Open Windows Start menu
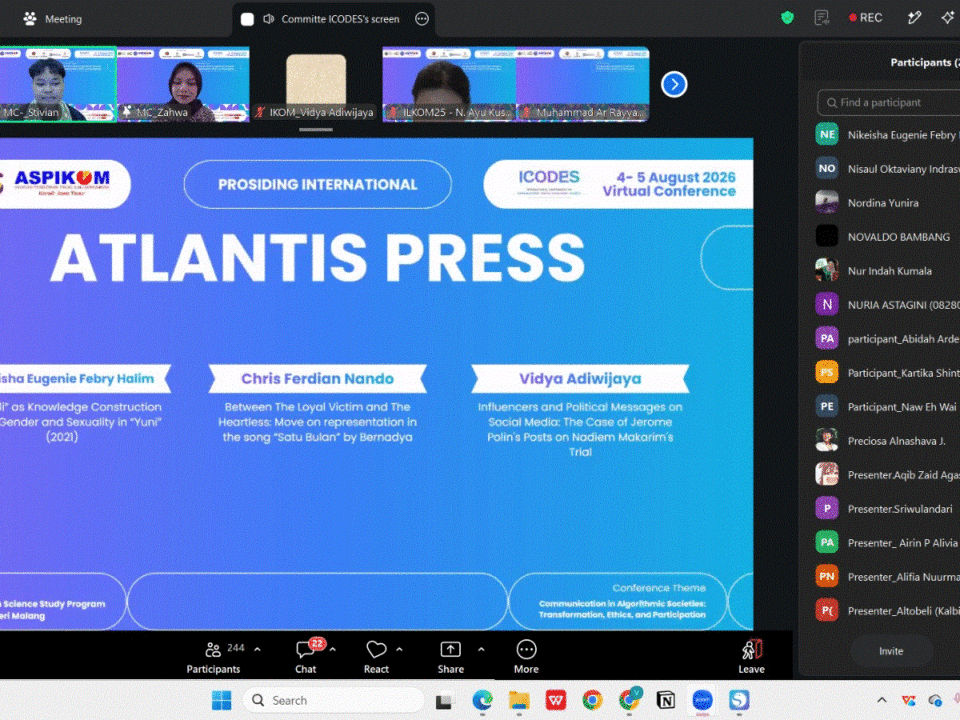The height and width of the screenshot is (720, 960). click(x=222, y=700)
